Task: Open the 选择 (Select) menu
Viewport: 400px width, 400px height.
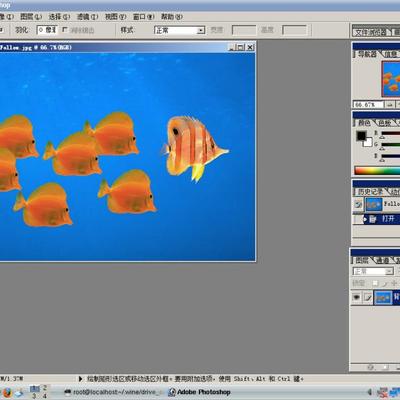Action: 59,17
